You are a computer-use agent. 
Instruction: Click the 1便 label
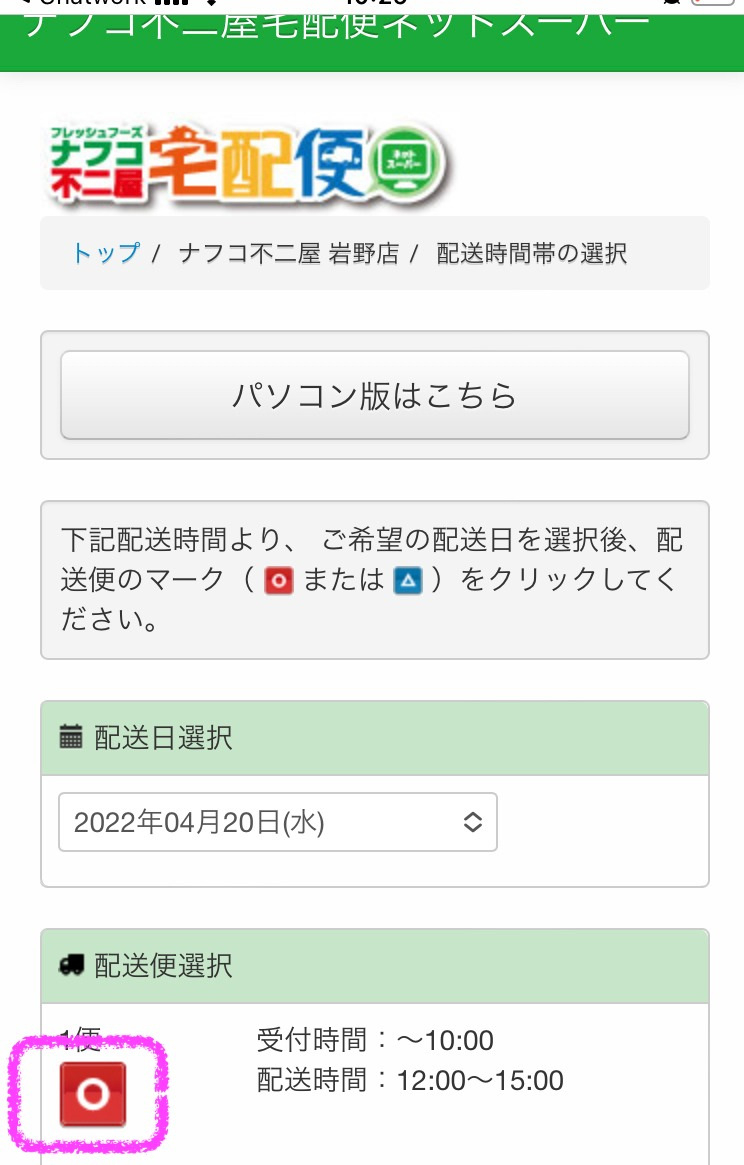(80, 1041)
